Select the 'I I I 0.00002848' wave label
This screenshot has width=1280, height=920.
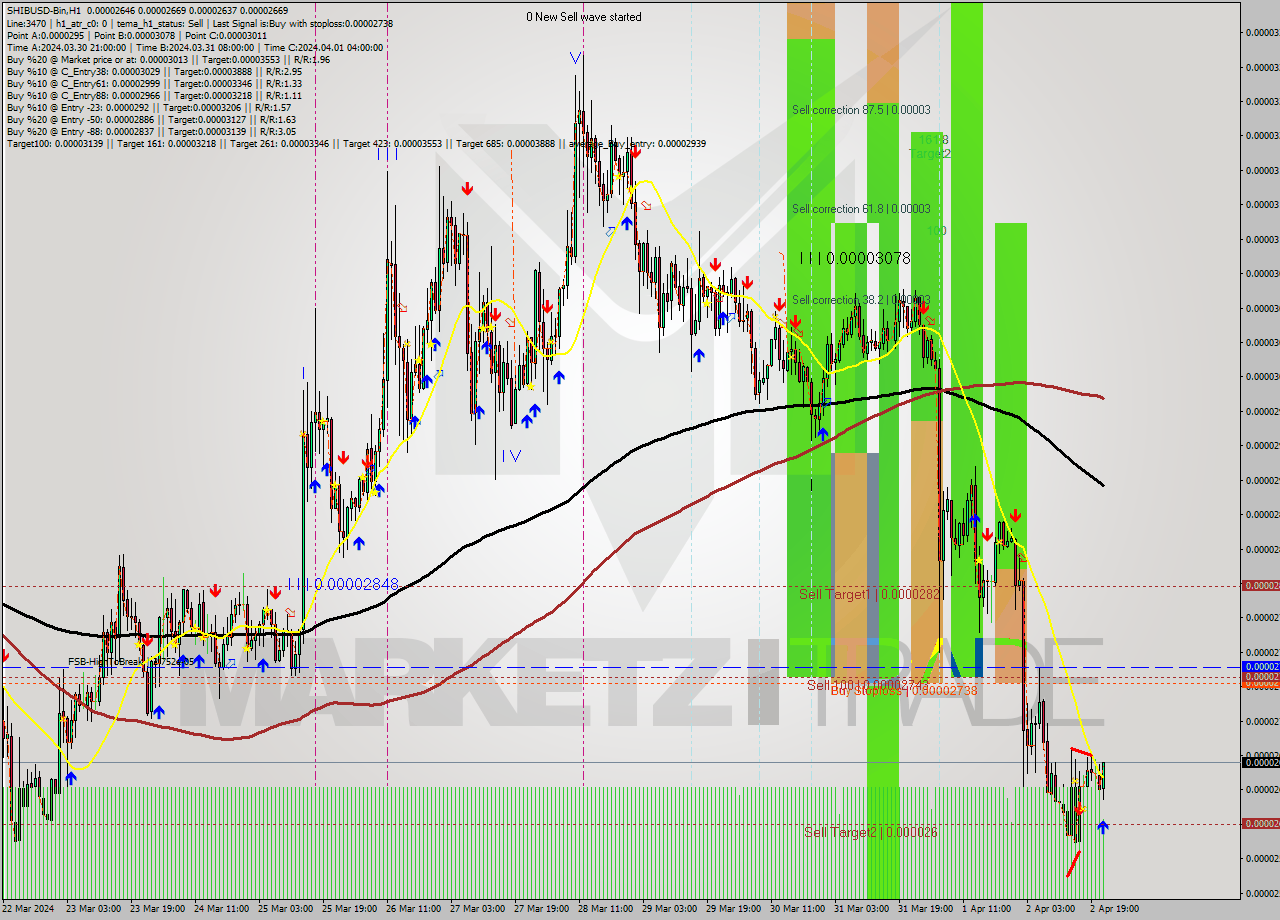[x=343, y=584]
